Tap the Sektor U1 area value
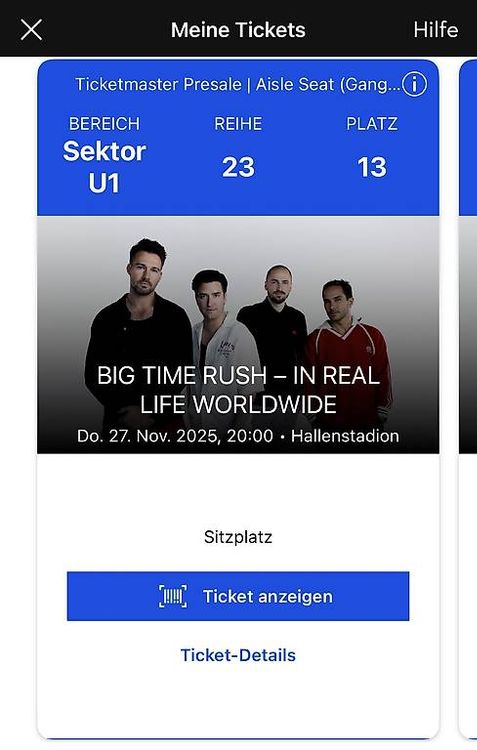This screenshot has height=750, width=477. coord(104,167)
